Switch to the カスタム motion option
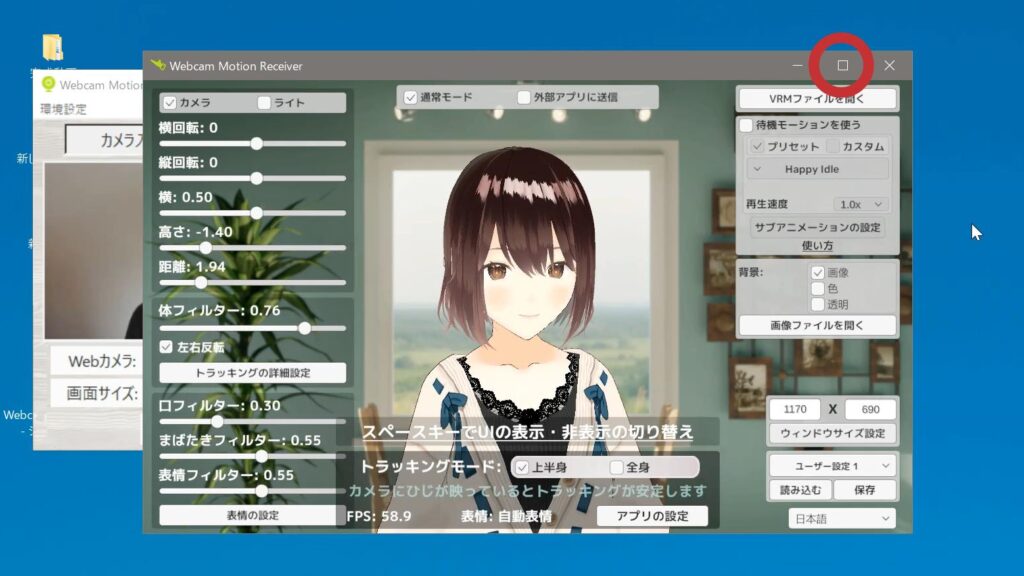The image size is (1024, 576). click(833, 147)
